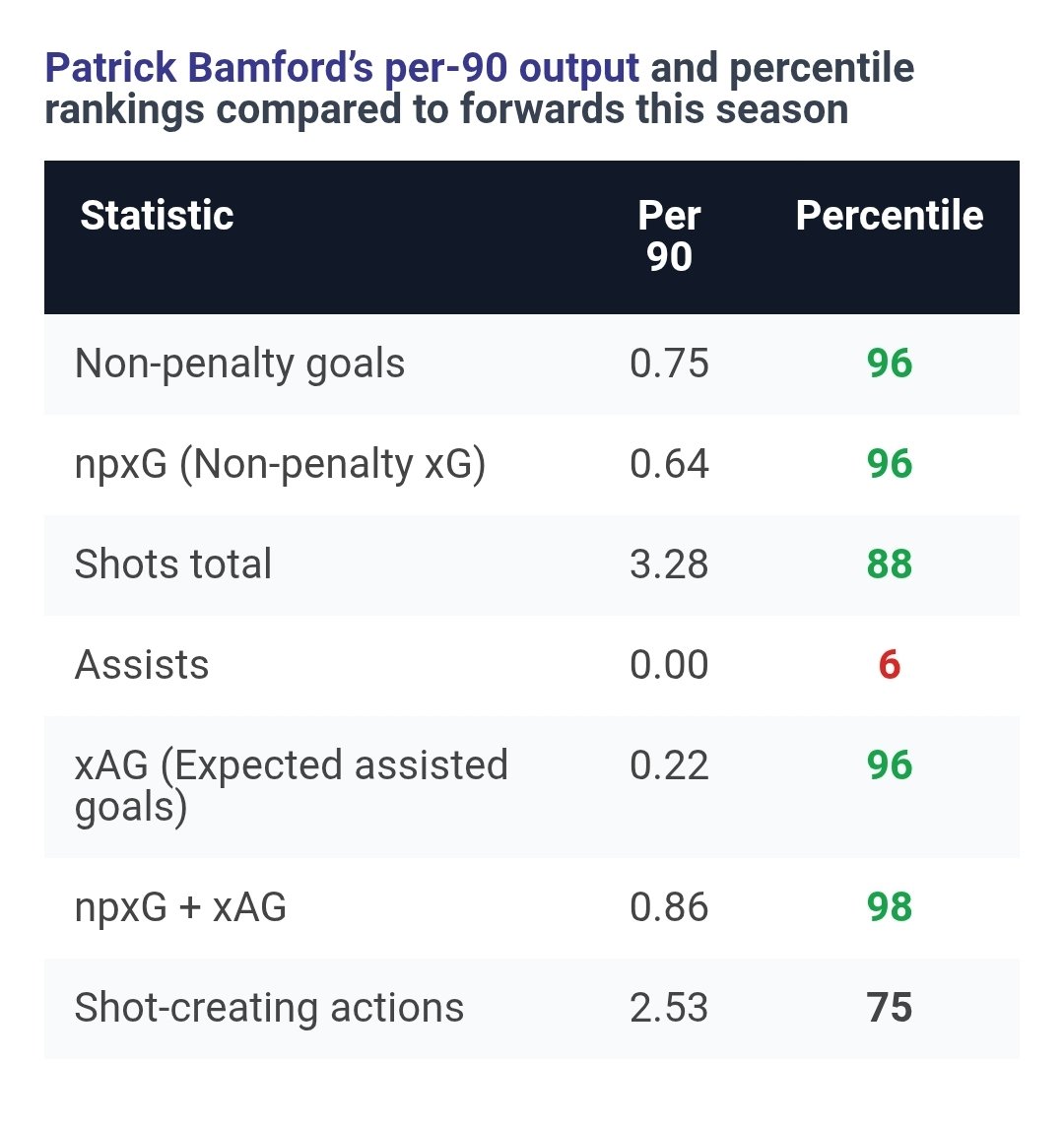Select the 0.86 npxG + xAG value
The width and height of the screenshot is (1064, 1128).
click(669, 907)
